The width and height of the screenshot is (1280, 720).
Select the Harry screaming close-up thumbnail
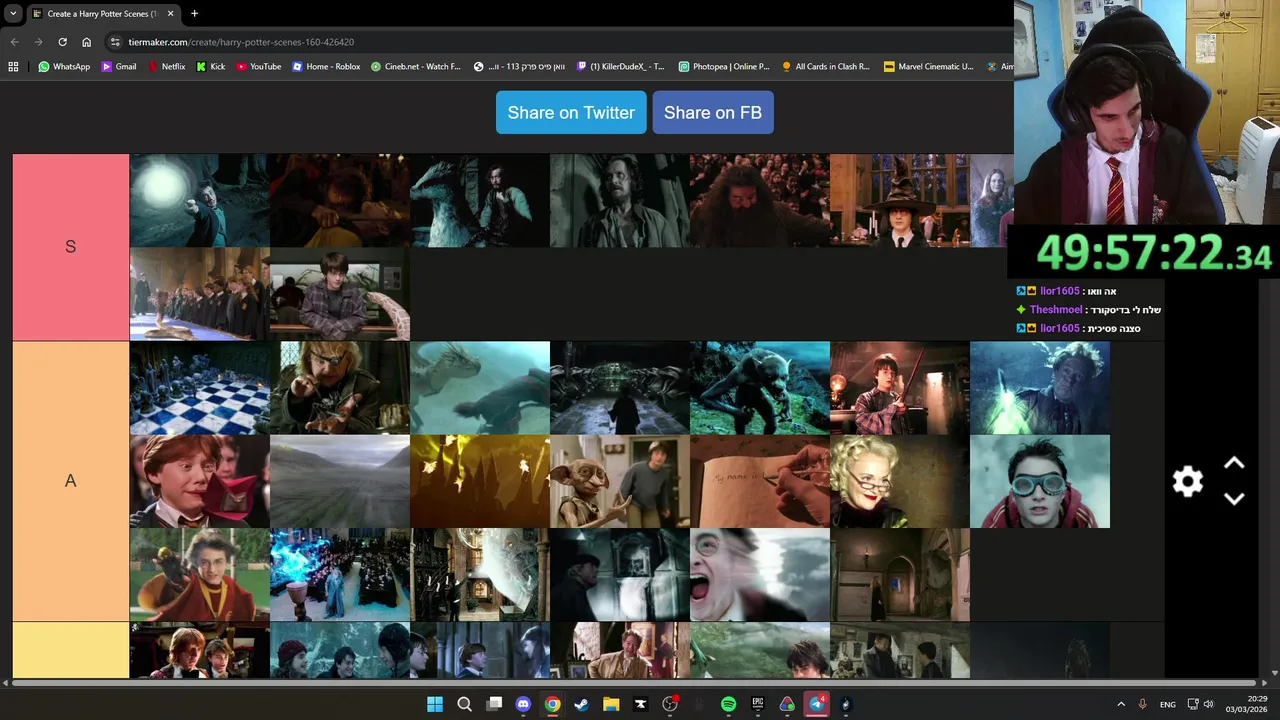pos(759,575)
